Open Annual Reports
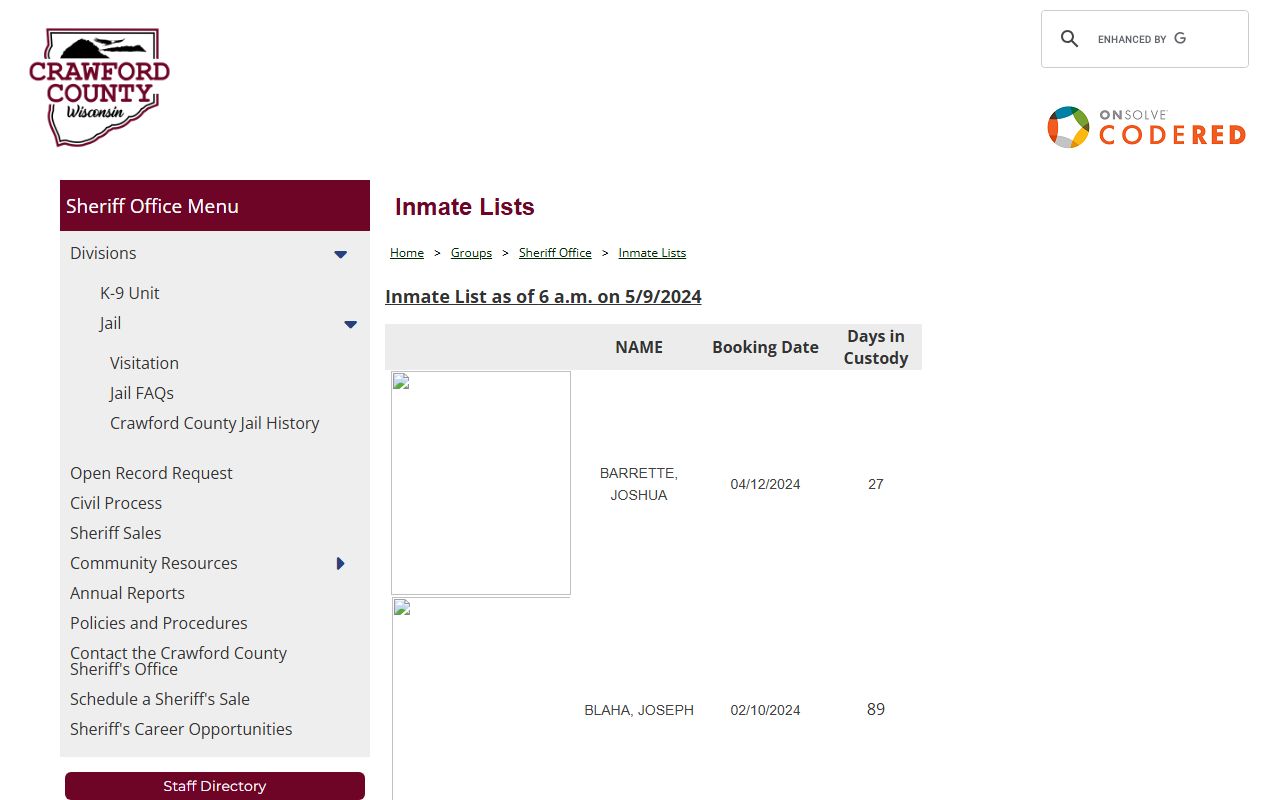Image resolution: width=1280 pixels, height=800 pixels. [x=127, y=593]
